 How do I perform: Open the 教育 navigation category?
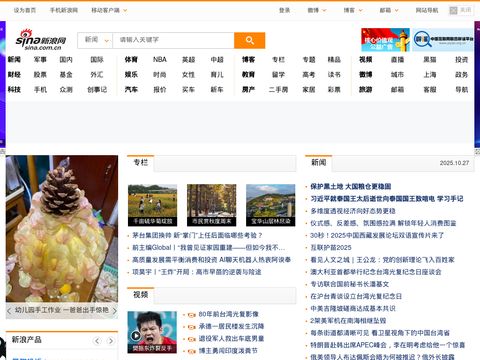pos(249,75)
